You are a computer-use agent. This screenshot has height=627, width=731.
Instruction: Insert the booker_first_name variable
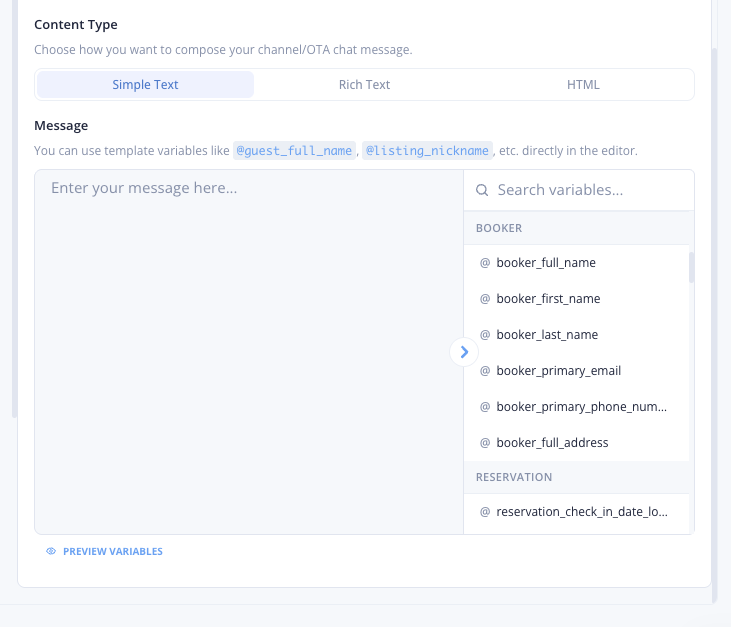tap(577, 299)
